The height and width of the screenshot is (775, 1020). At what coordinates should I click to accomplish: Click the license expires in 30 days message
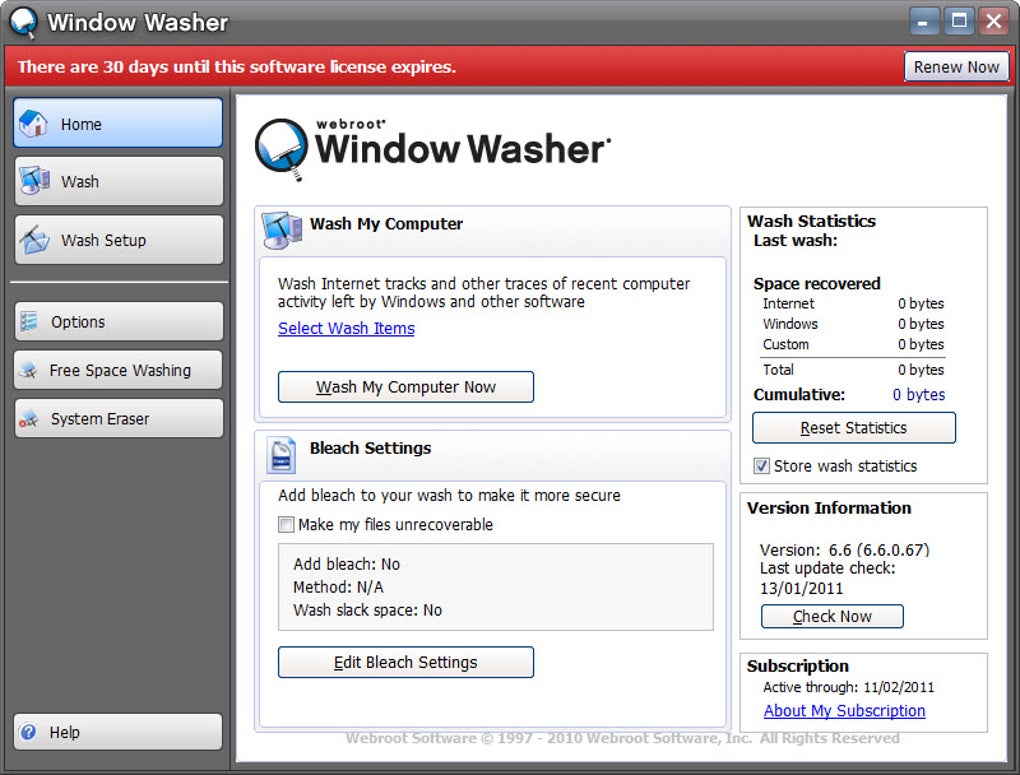pos(237,67)
